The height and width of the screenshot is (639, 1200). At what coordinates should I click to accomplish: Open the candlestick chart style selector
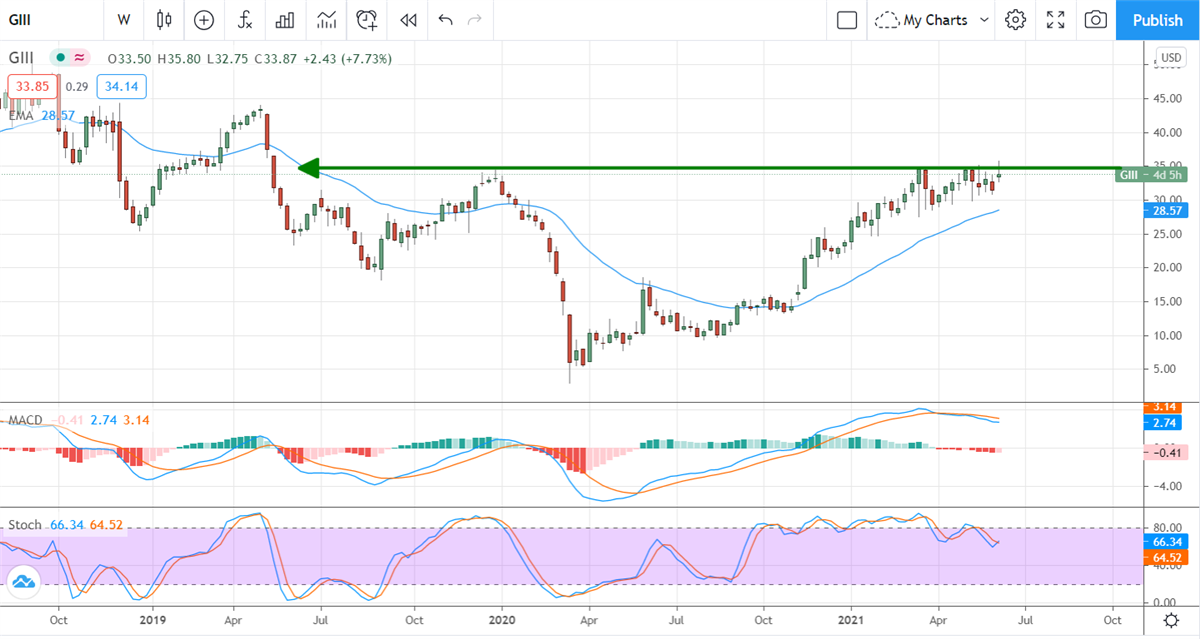click(164, 20)
